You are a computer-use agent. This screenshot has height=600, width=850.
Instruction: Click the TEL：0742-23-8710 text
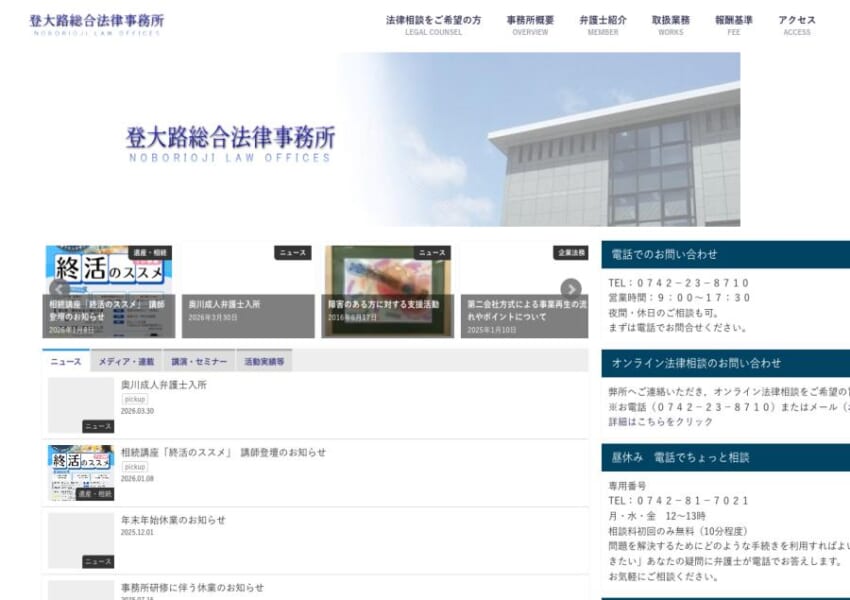(678, 283)
